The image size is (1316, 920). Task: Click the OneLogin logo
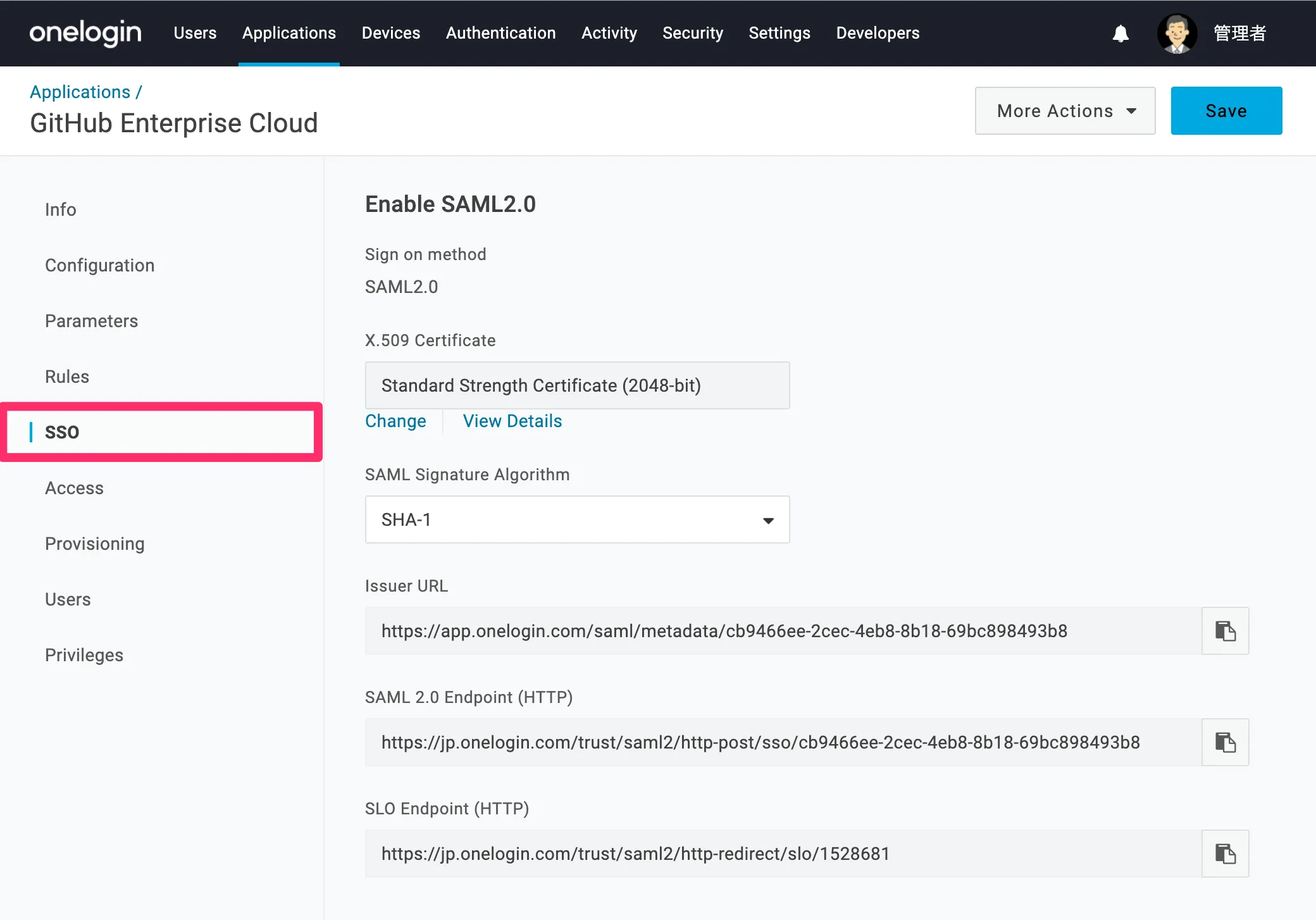[x=85, y=33]
